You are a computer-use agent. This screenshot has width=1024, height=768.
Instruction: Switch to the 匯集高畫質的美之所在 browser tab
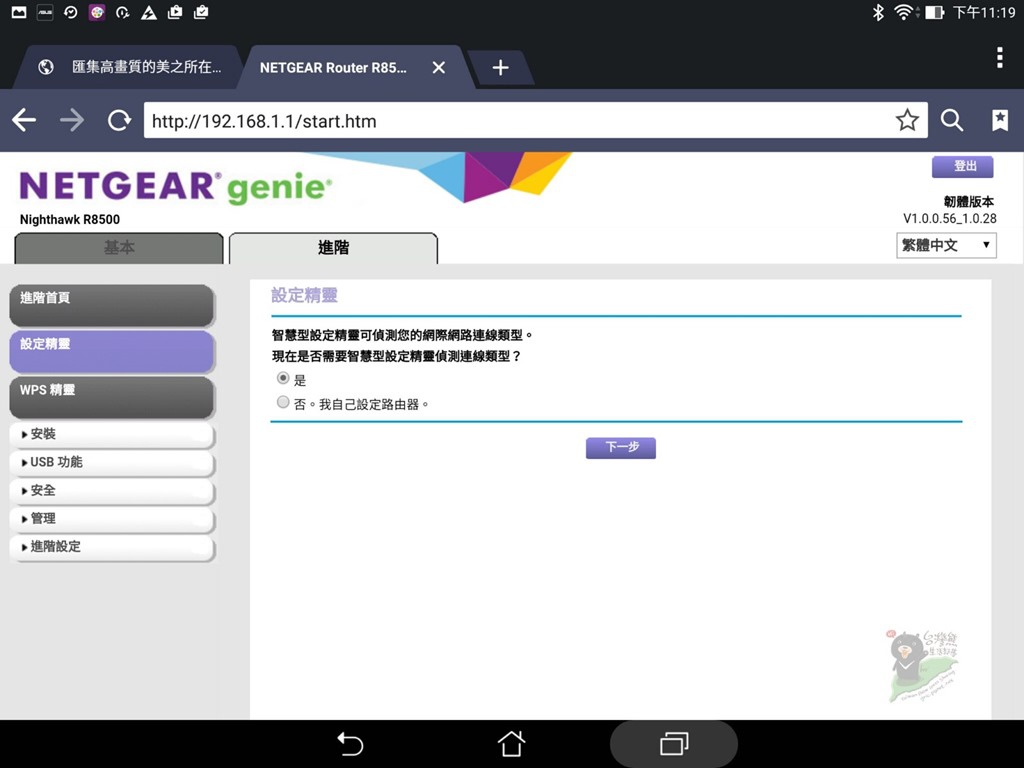tap(127, 67)
